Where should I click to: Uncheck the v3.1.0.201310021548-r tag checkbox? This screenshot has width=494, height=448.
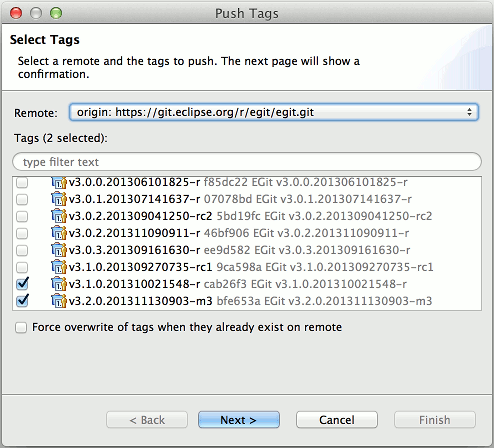(22, 284)
